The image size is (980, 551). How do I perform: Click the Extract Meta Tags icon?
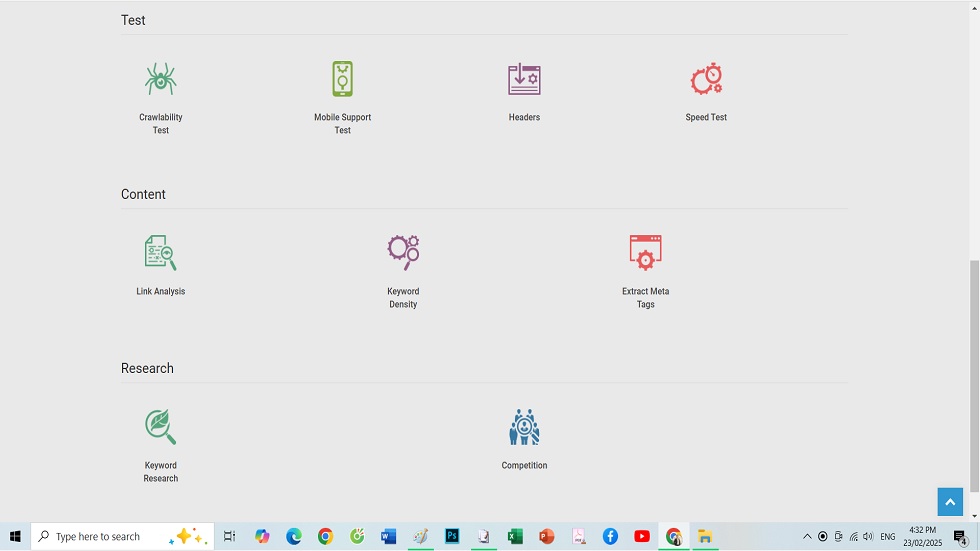tap(645, 253)
